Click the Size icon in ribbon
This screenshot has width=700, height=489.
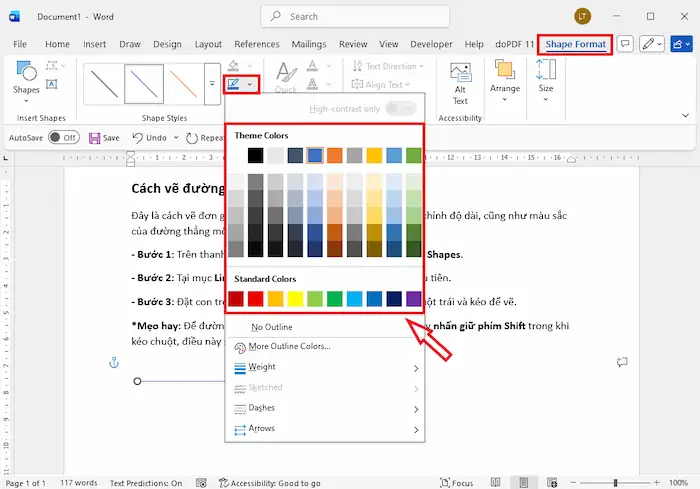tap(545, 76)
